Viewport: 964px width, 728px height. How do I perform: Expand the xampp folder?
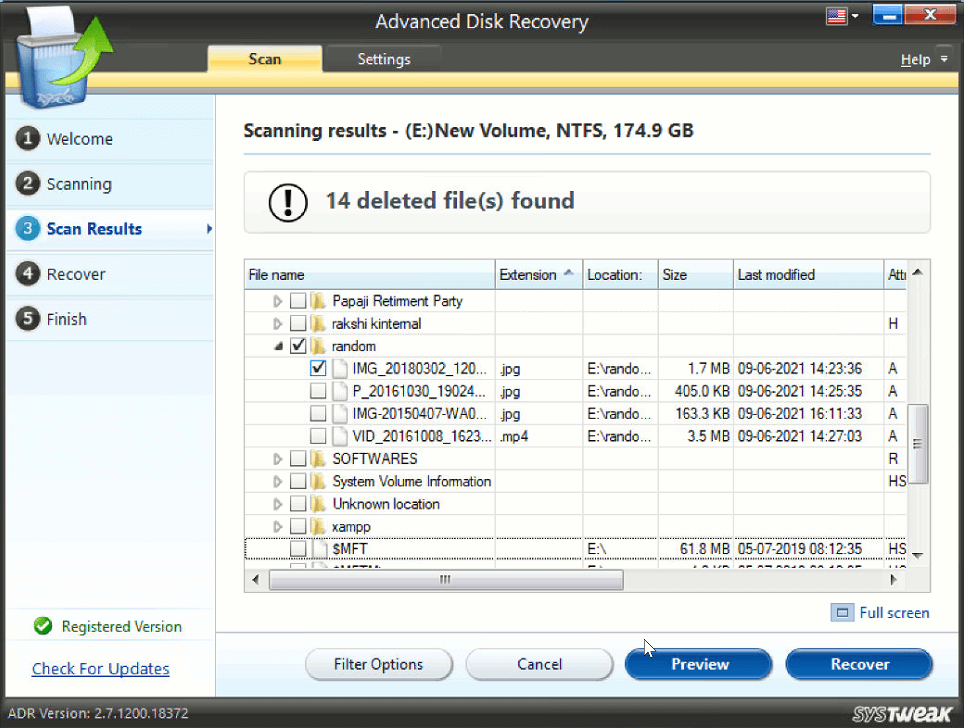tap(280, 526)
